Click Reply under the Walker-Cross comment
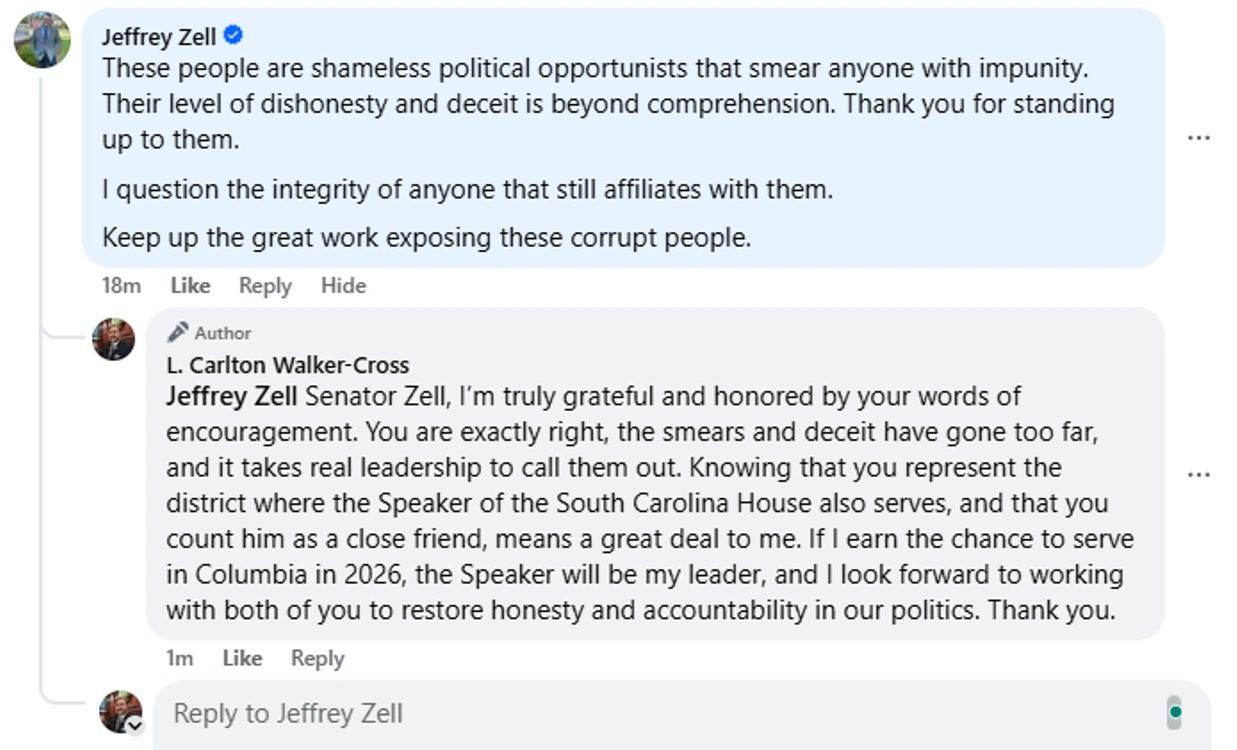 coord(317,658)
